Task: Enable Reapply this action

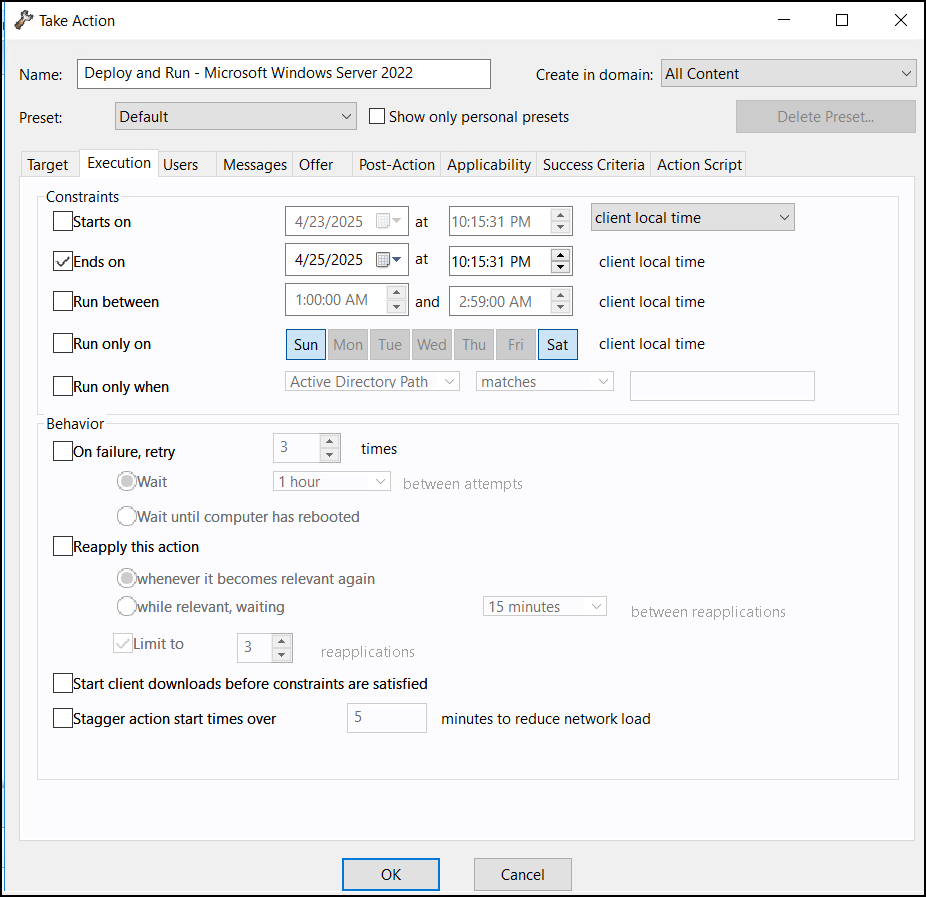Action: pyautogui.click(x=62, y=546)
